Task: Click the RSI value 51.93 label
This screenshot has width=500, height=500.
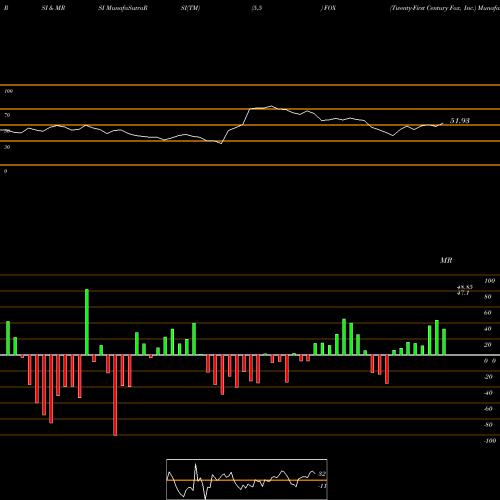Action: click(460, 121)
